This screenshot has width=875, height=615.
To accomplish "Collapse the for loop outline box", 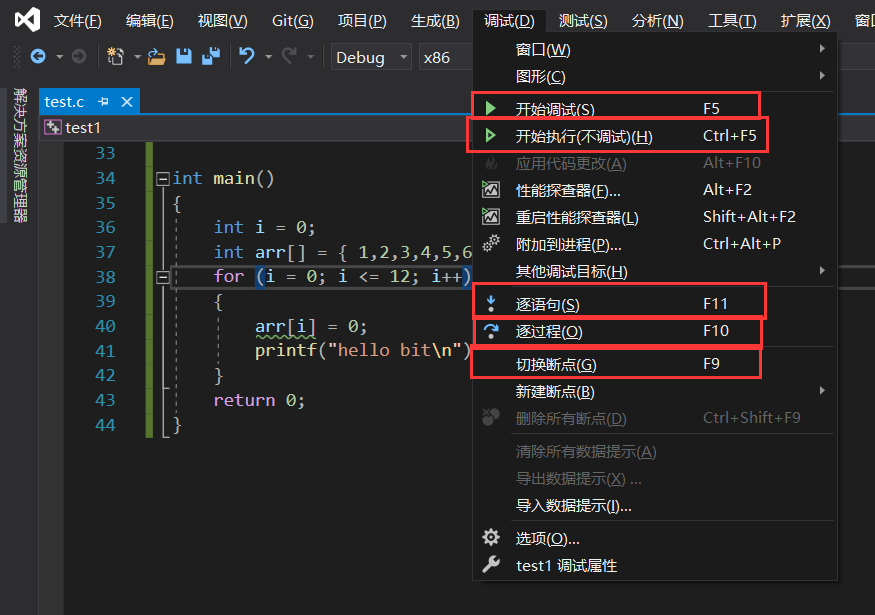I will pos(163,277).
